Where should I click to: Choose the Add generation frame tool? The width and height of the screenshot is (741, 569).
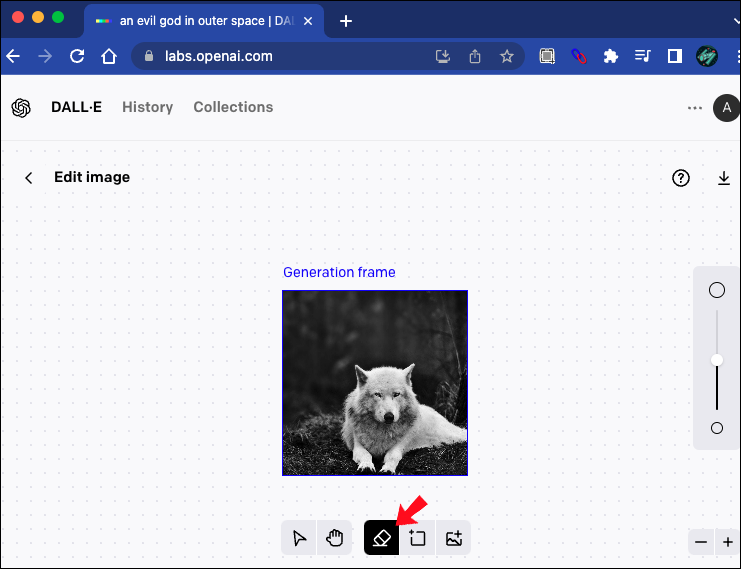click(417, 538)
